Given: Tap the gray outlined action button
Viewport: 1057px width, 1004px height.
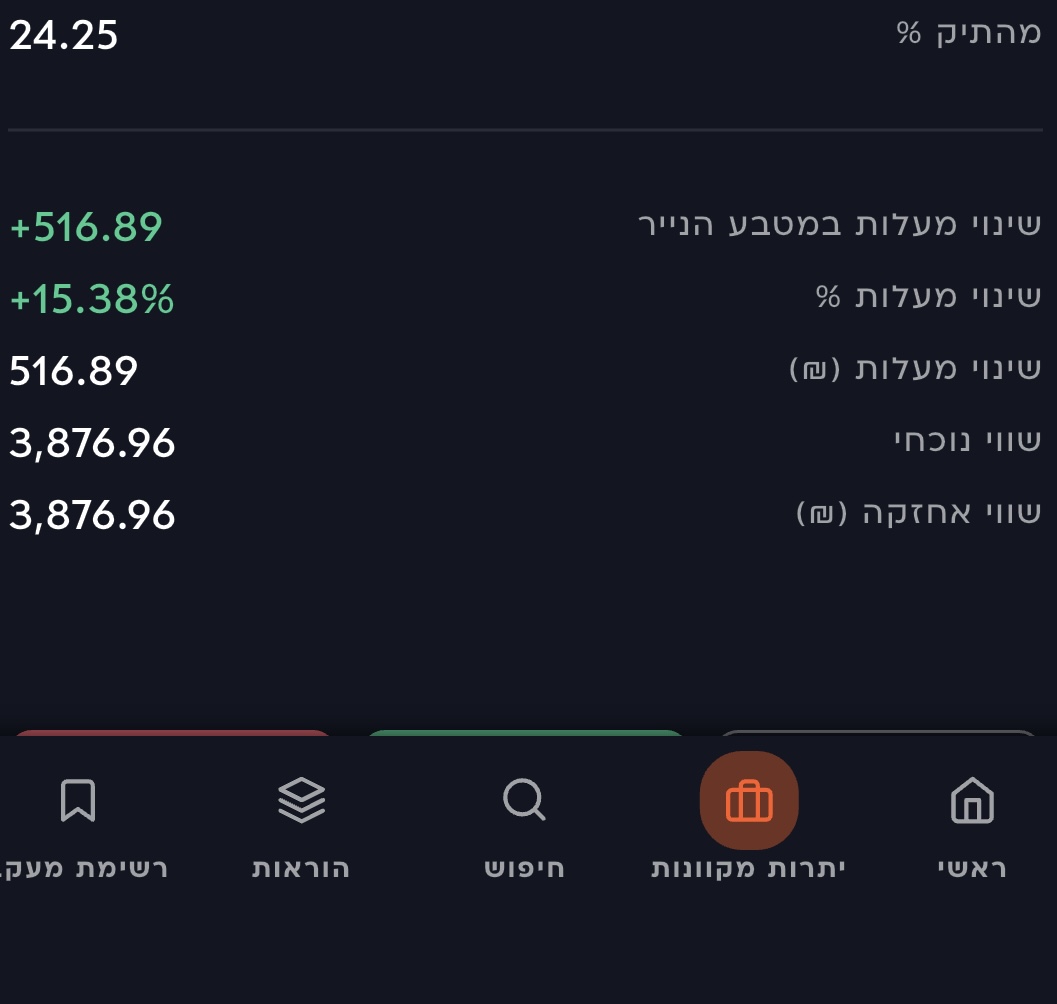Looking at the screenshot, I should point(880,735).
